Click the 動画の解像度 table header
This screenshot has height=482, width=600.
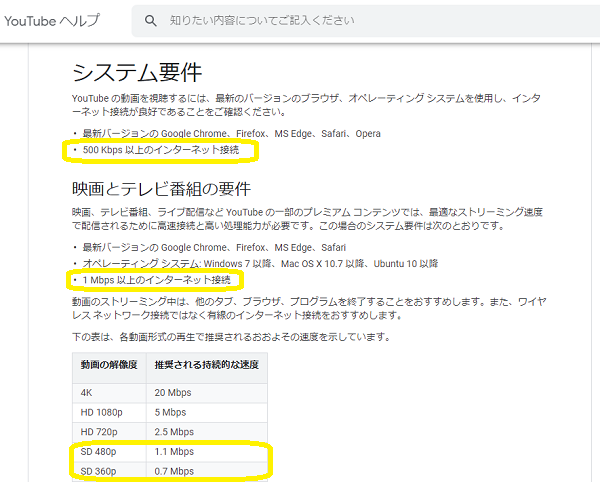click(x=109, y=368)
